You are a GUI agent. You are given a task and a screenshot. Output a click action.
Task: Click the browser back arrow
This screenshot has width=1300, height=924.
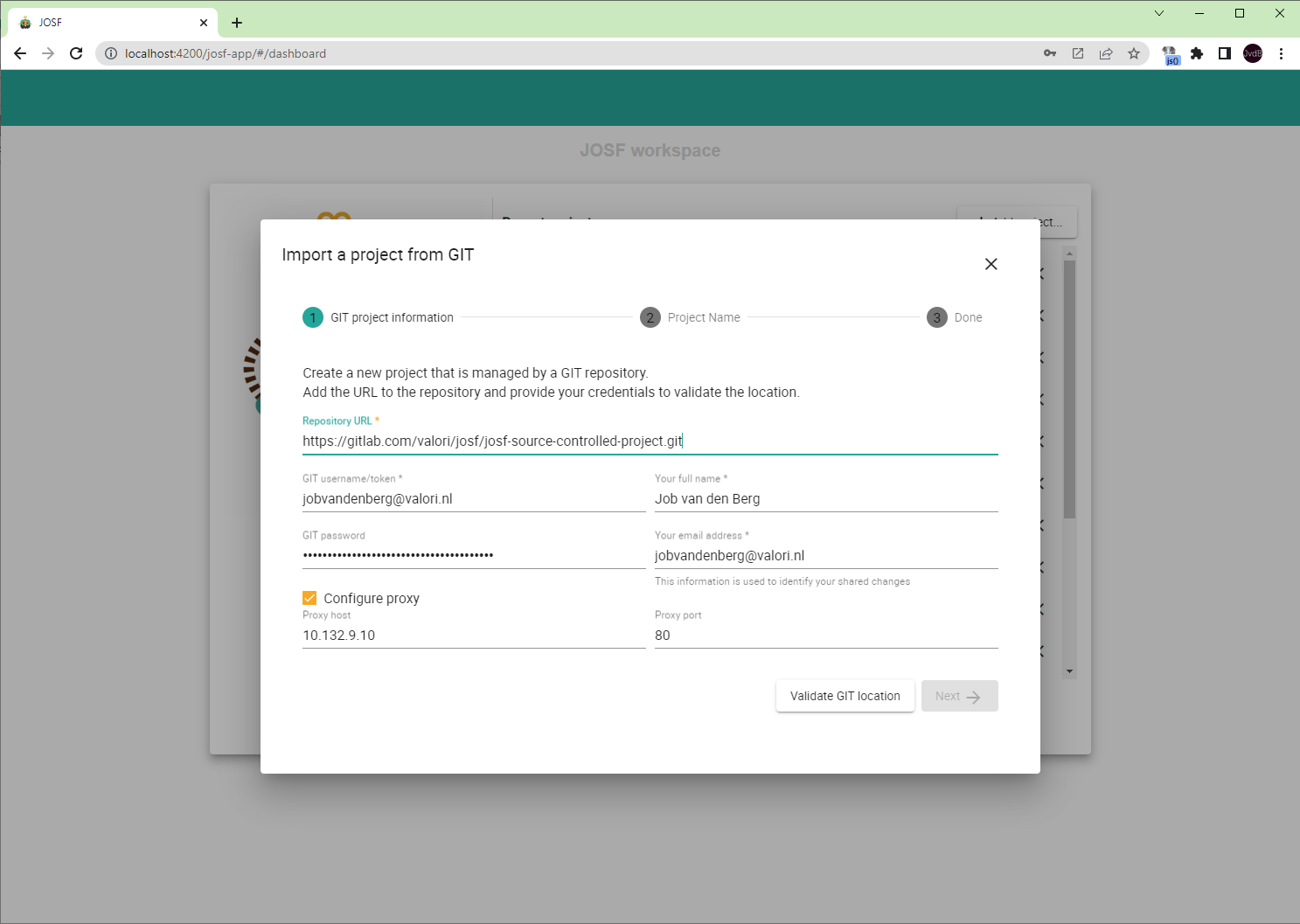(x=20, y=53)
